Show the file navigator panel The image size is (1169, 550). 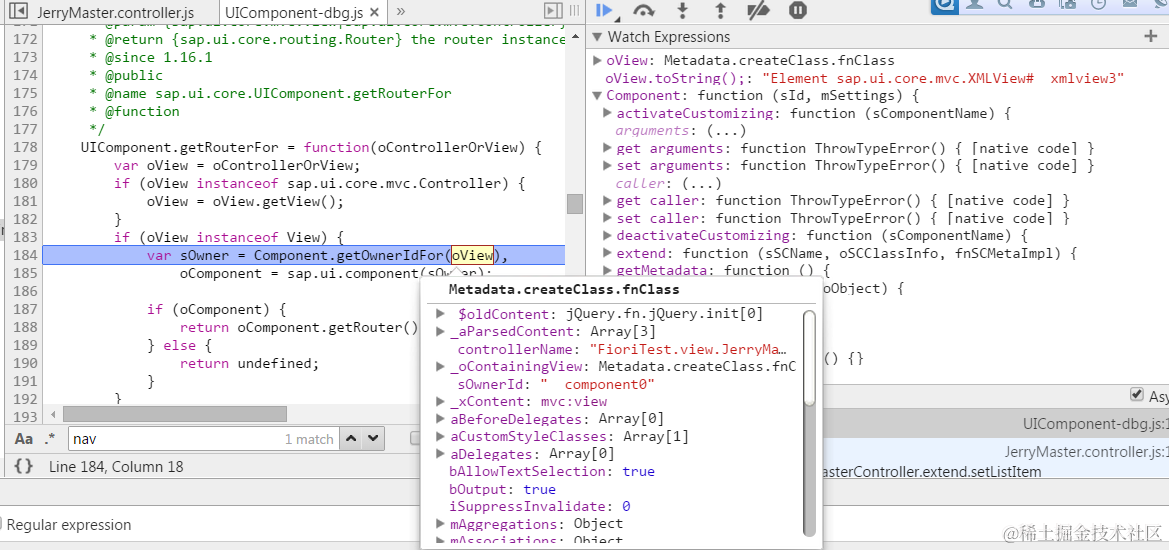click(x=19, y=11)
